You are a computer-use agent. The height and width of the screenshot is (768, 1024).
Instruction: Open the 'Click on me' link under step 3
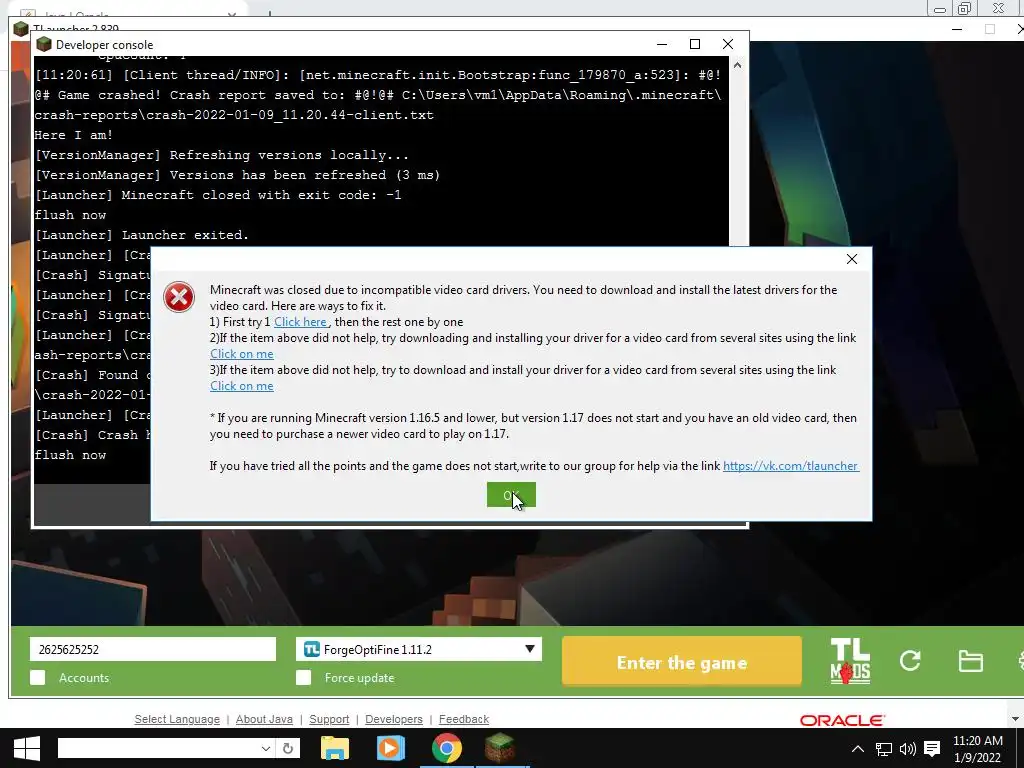(242, 386)
